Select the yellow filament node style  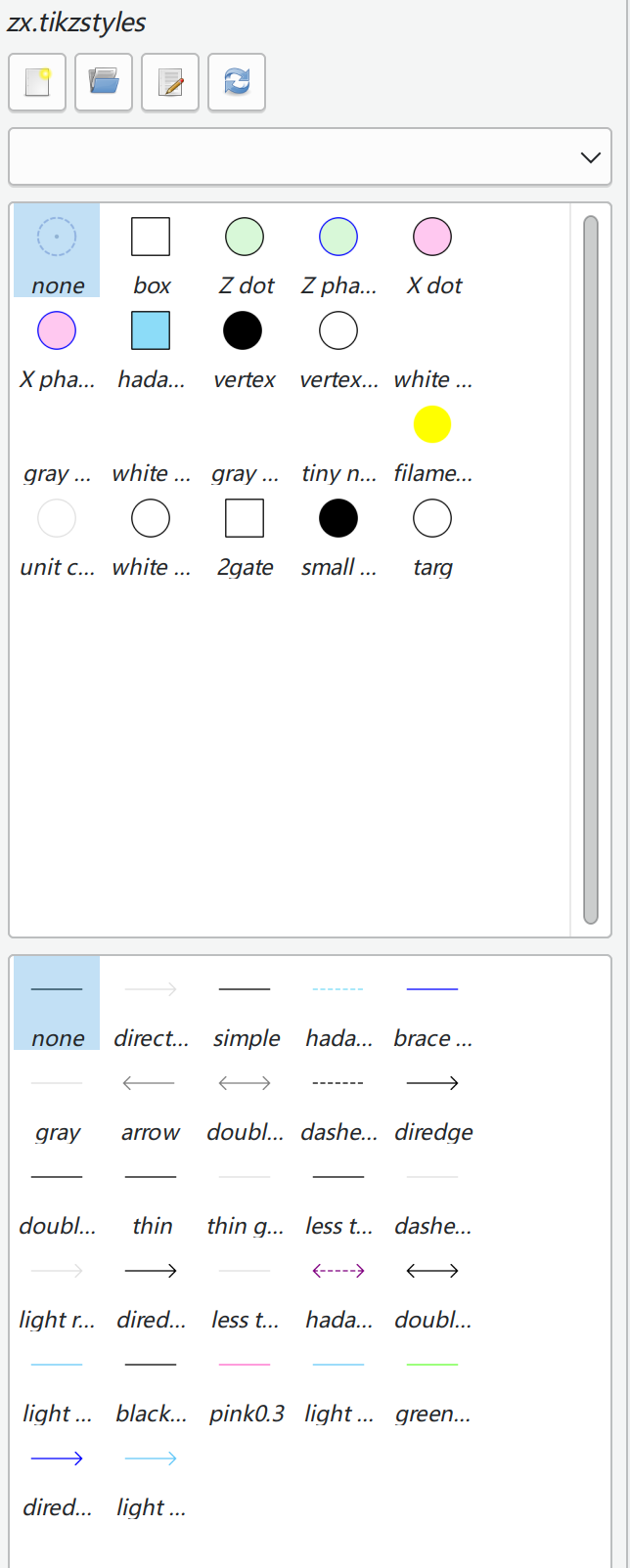[432, 423]
